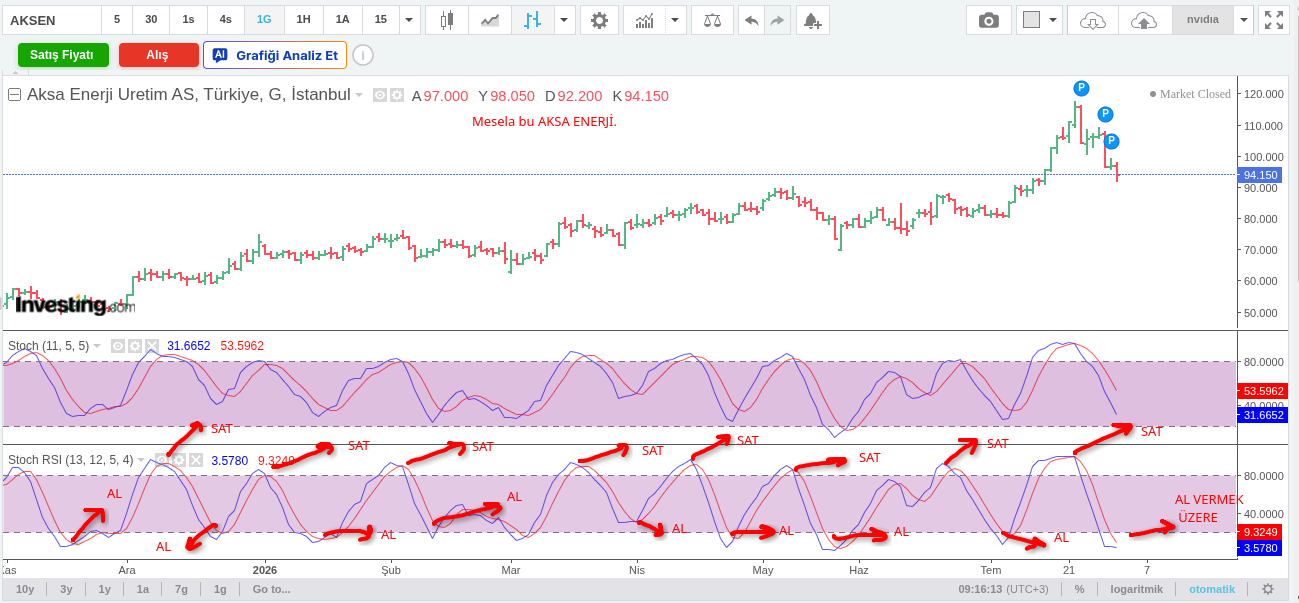Undo last chart action arrow

(751, 20)
